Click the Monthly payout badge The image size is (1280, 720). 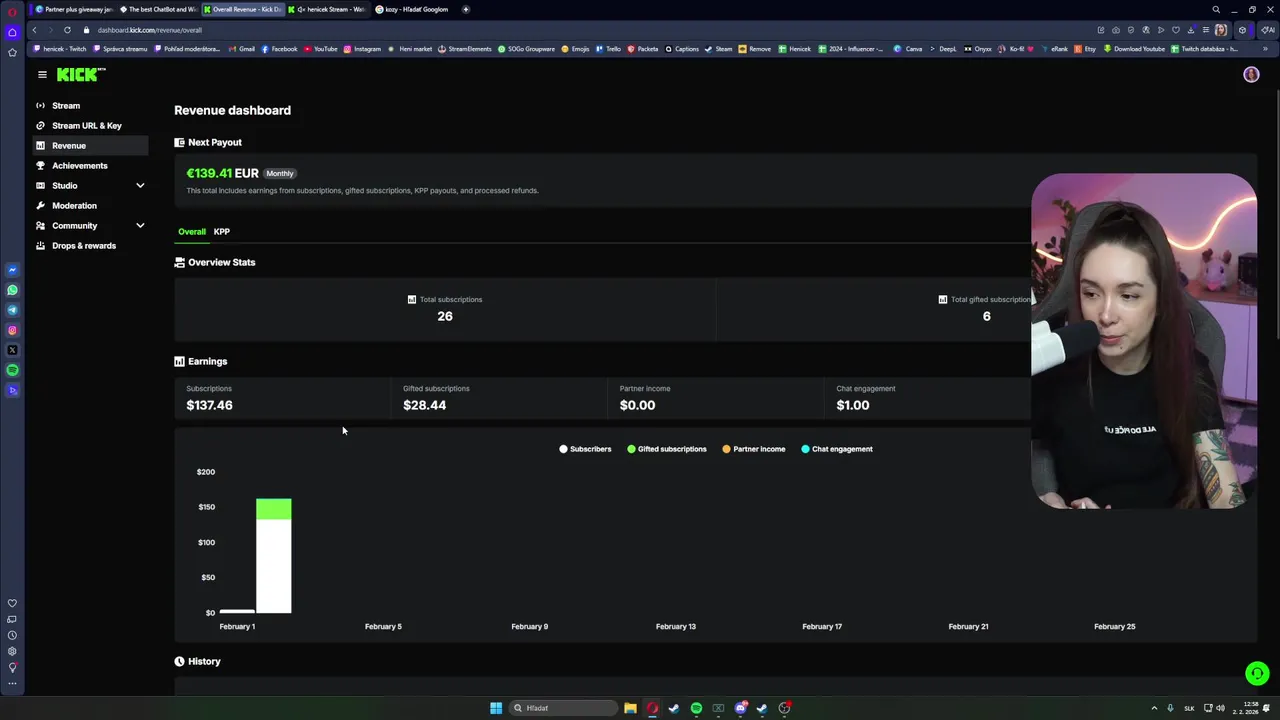(279, 173)
